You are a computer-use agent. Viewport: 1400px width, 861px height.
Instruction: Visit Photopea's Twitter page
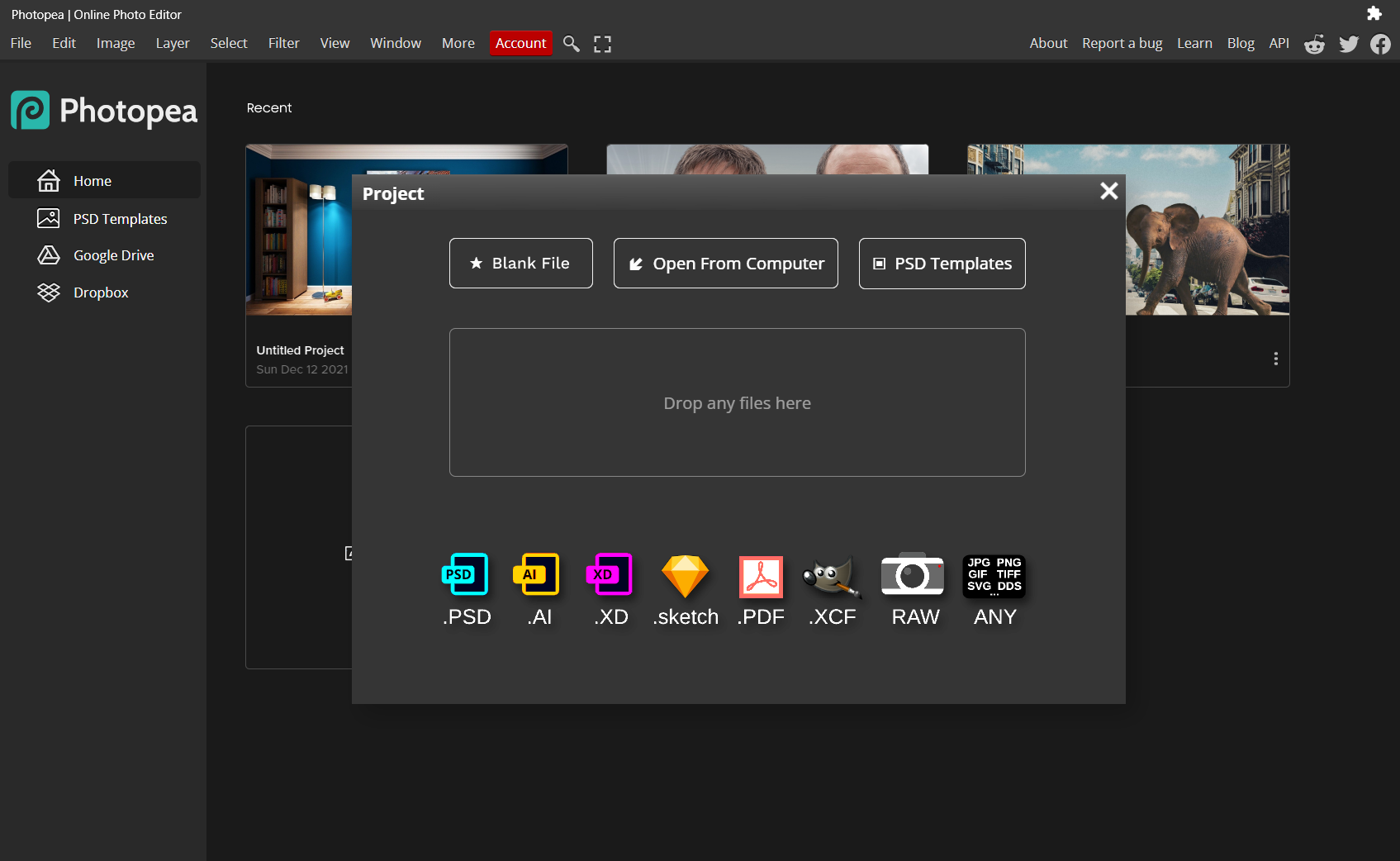click(1348, 44)
